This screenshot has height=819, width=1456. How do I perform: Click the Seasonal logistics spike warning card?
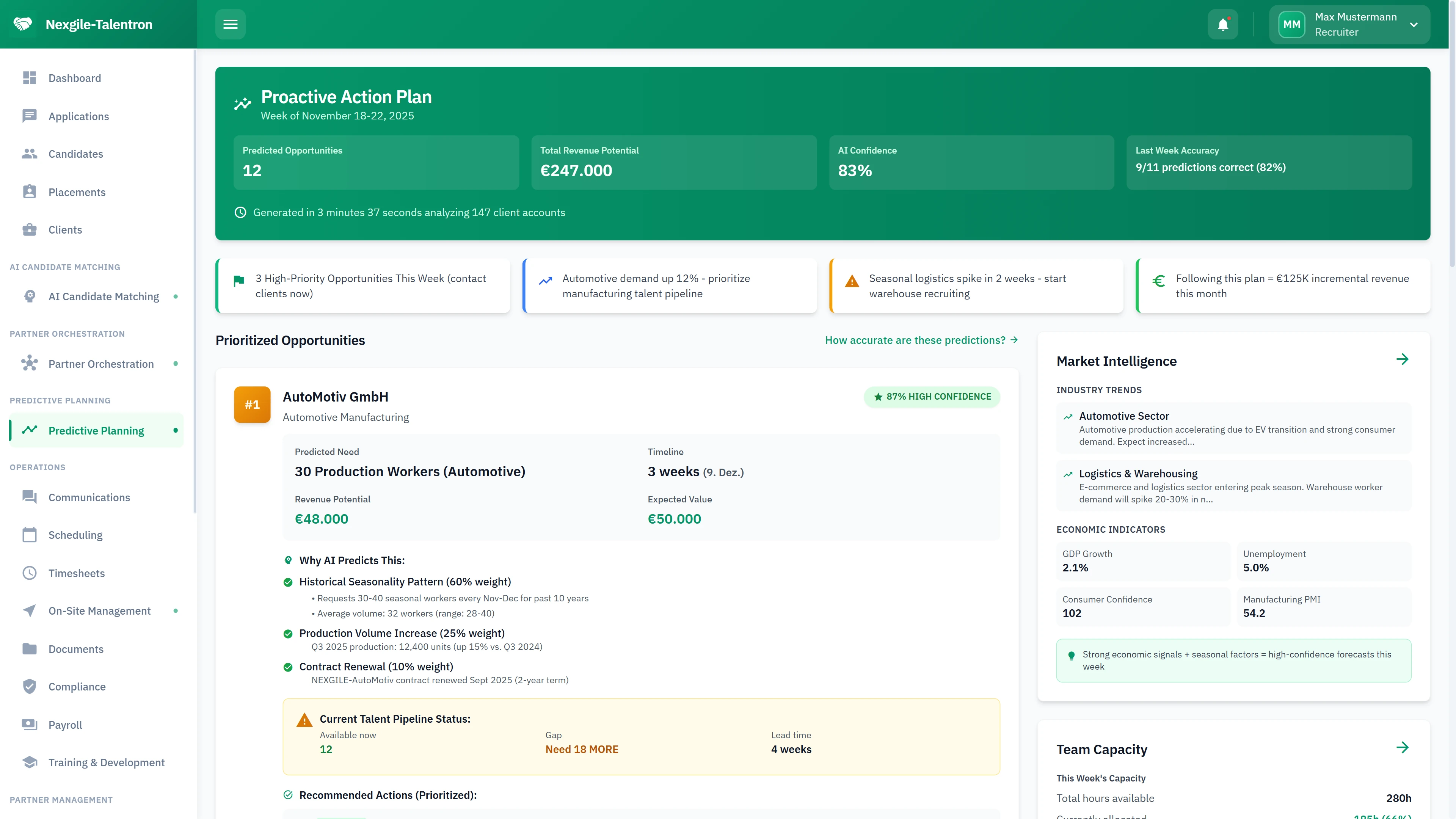[976, 286]
